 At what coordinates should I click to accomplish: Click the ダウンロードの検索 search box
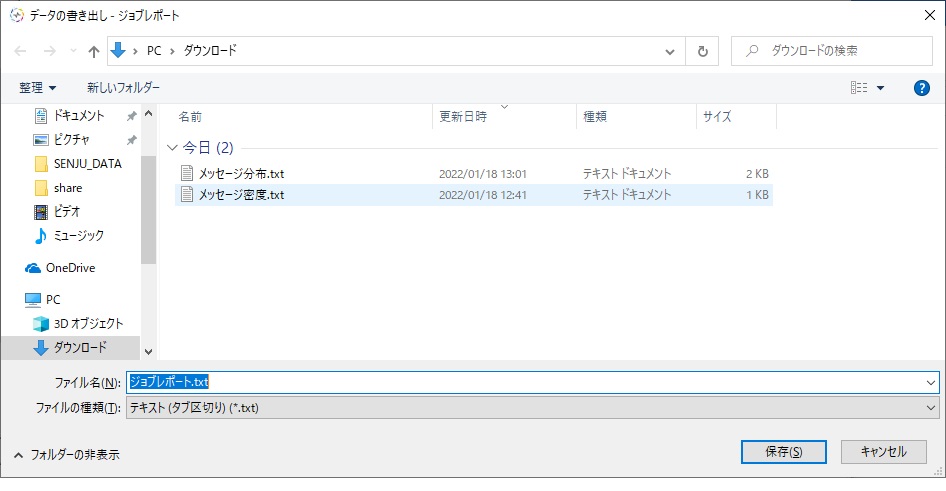pyautogui.click(x=831, y=51)
